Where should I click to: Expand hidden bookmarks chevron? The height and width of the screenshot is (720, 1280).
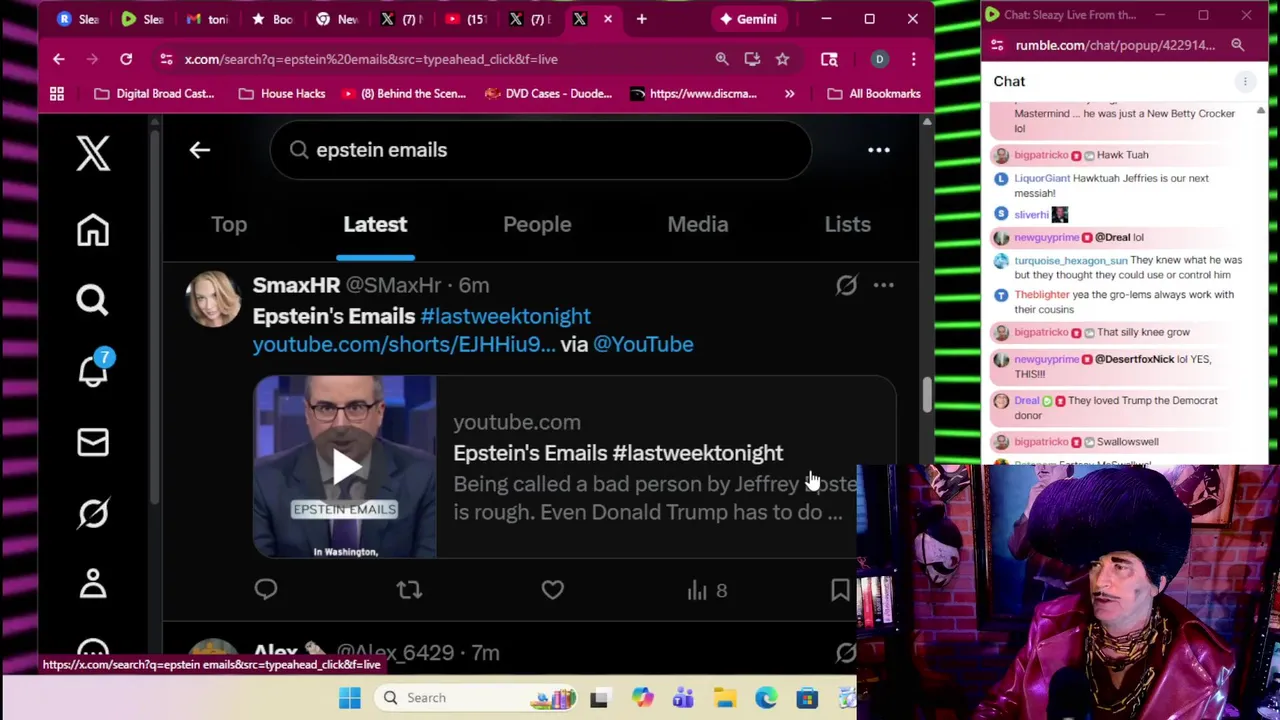click(x=789, y=94)
